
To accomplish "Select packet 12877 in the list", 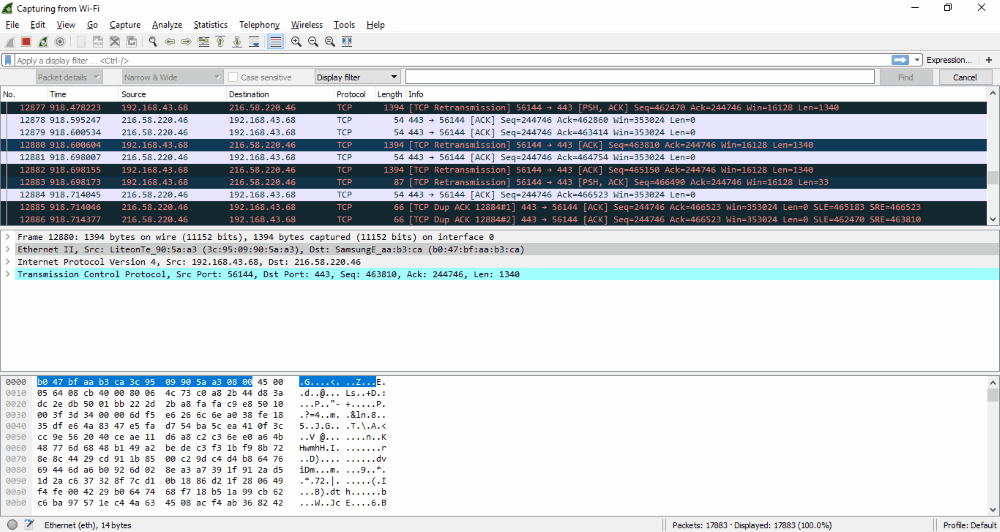I will click(x=494, y=107).
